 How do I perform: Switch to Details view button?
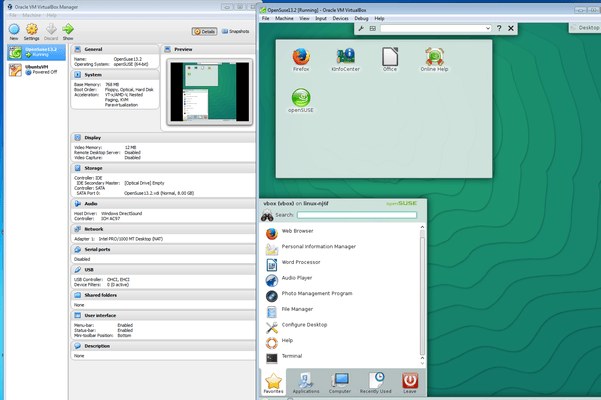tap(205, 31)
